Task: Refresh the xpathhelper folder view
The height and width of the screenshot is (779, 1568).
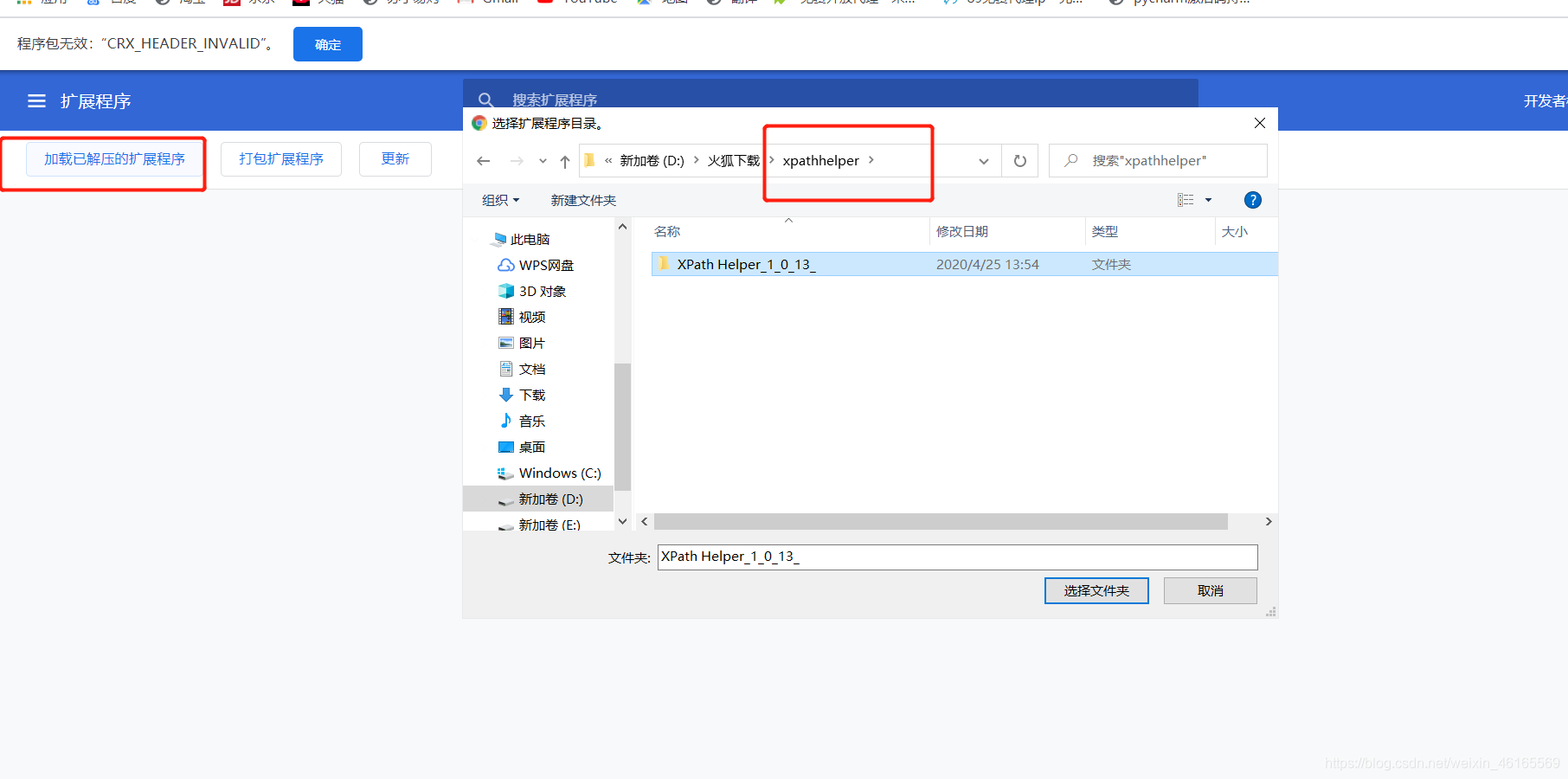Action: click(x=1020, y=161)
